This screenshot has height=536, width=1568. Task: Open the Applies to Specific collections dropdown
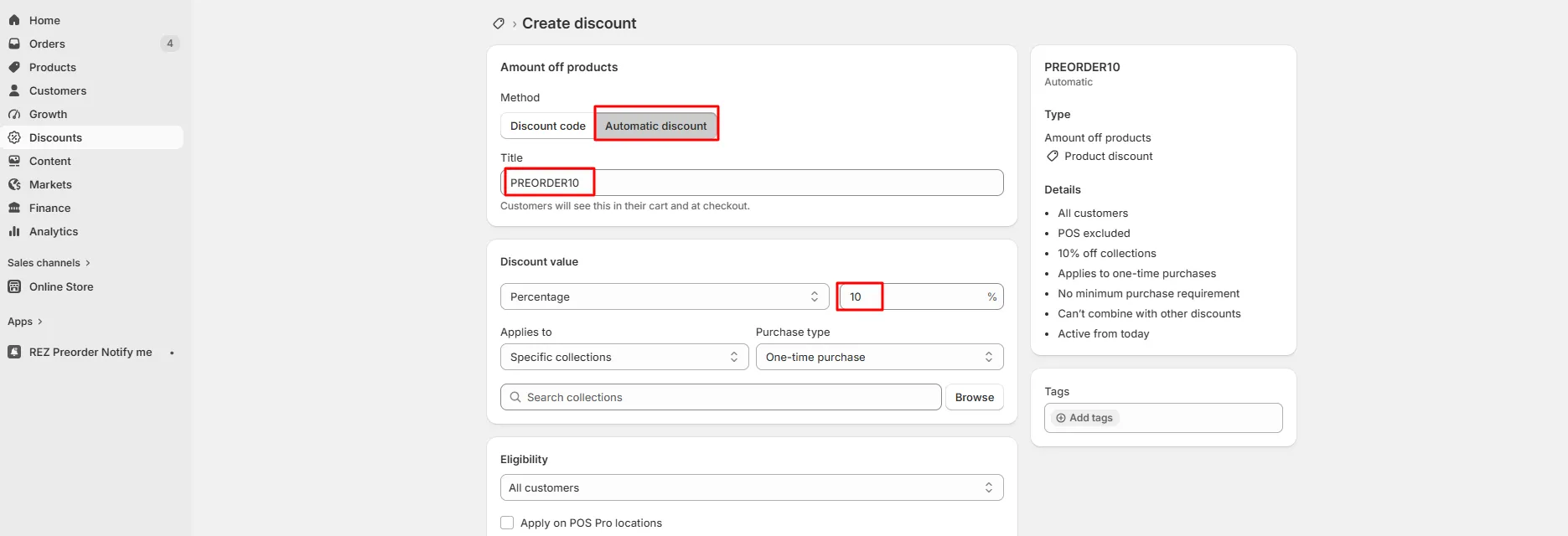624,357
